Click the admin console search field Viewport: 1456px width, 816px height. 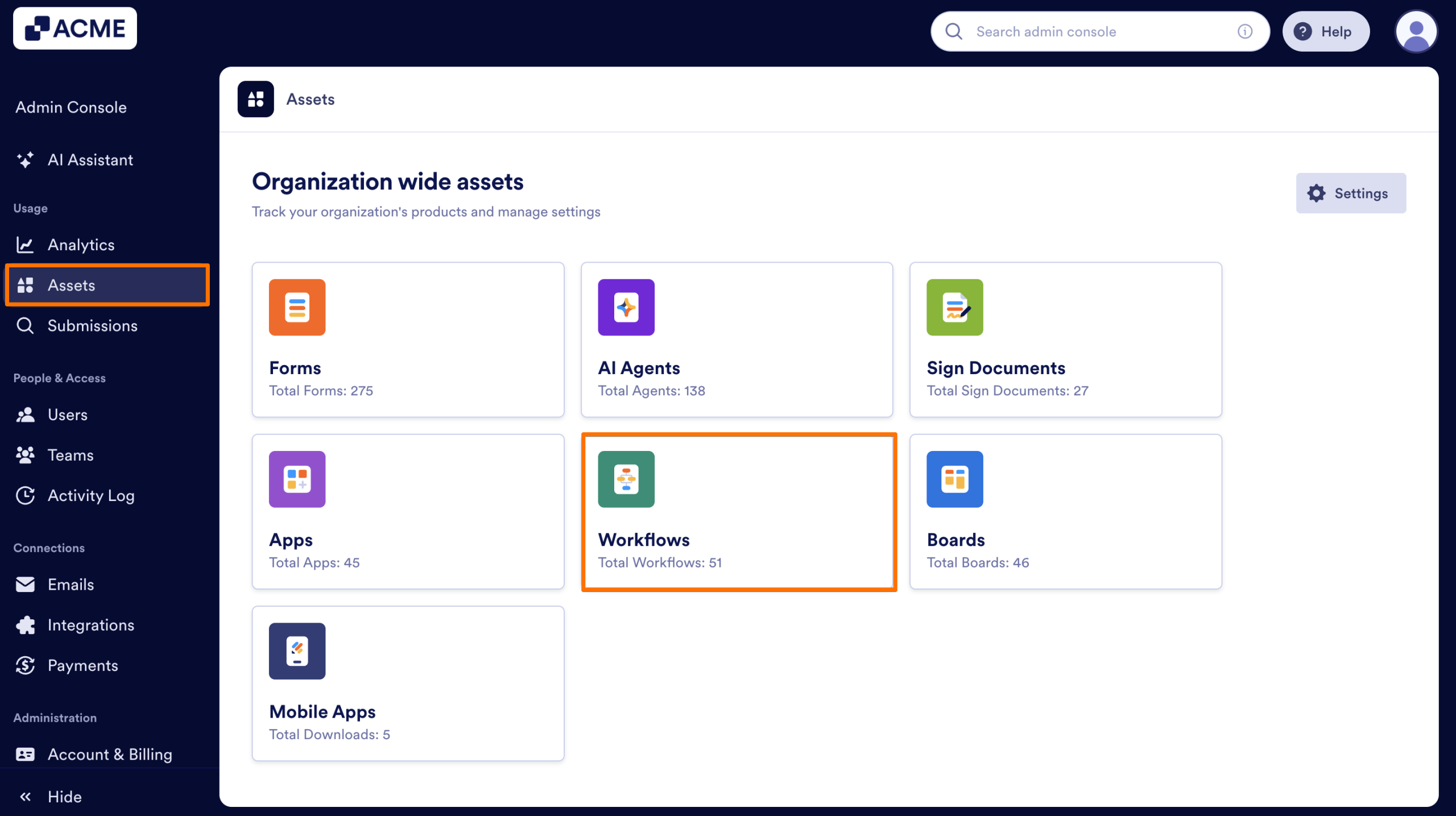1081,31
